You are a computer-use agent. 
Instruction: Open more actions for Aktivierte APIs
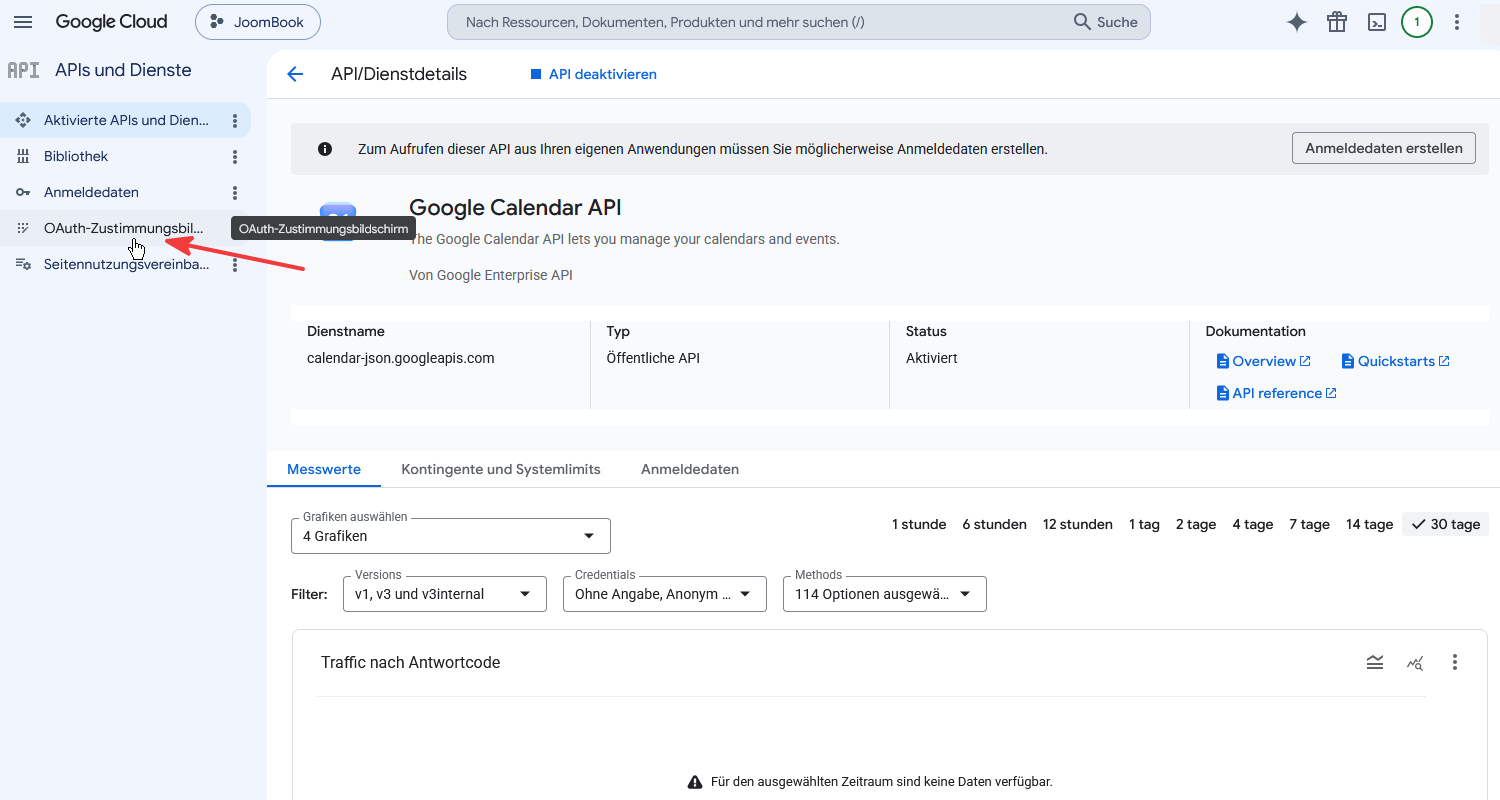[235, 121]
